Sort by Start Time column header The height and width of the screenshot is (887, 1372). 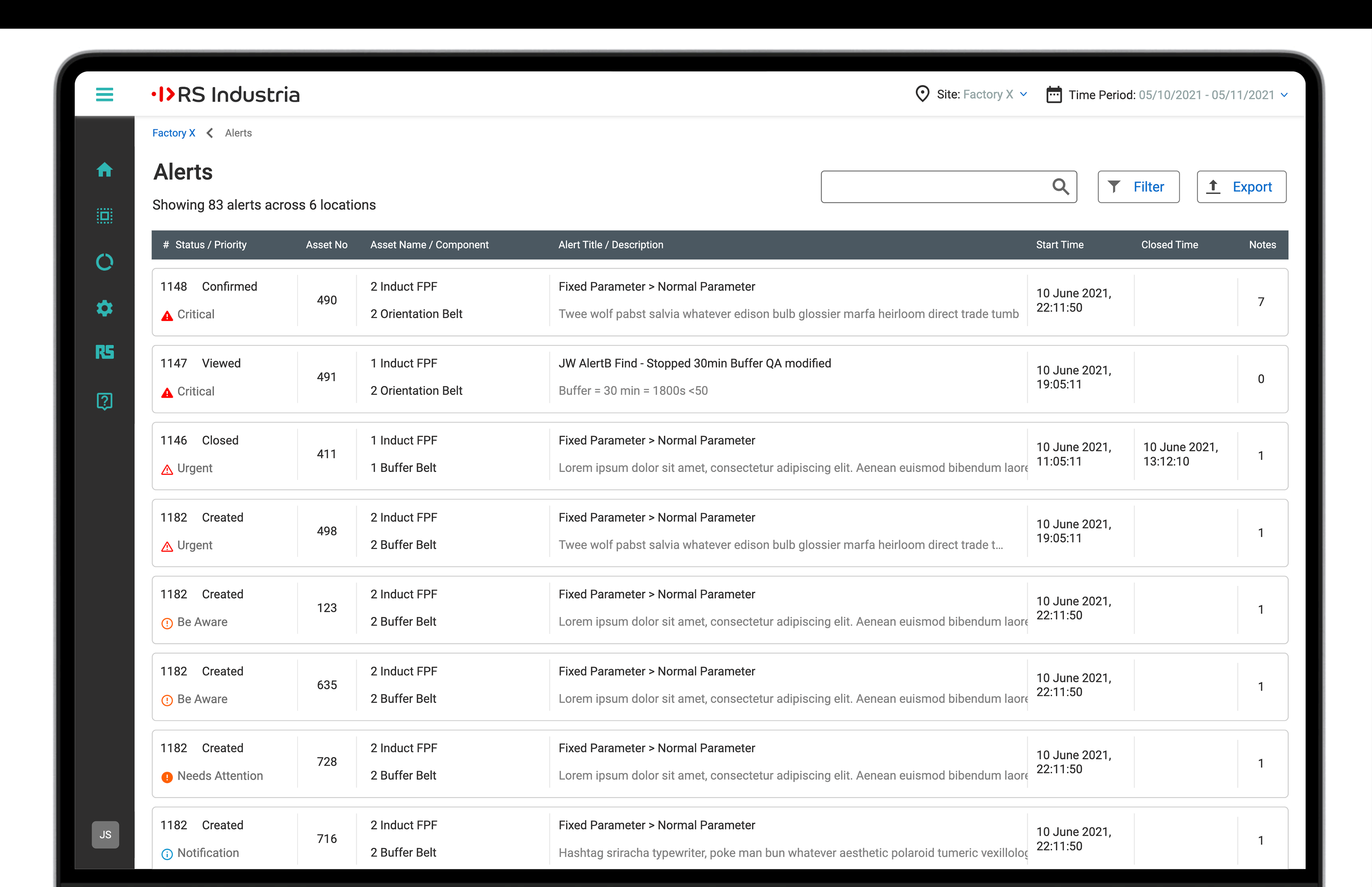[1059, 245]
